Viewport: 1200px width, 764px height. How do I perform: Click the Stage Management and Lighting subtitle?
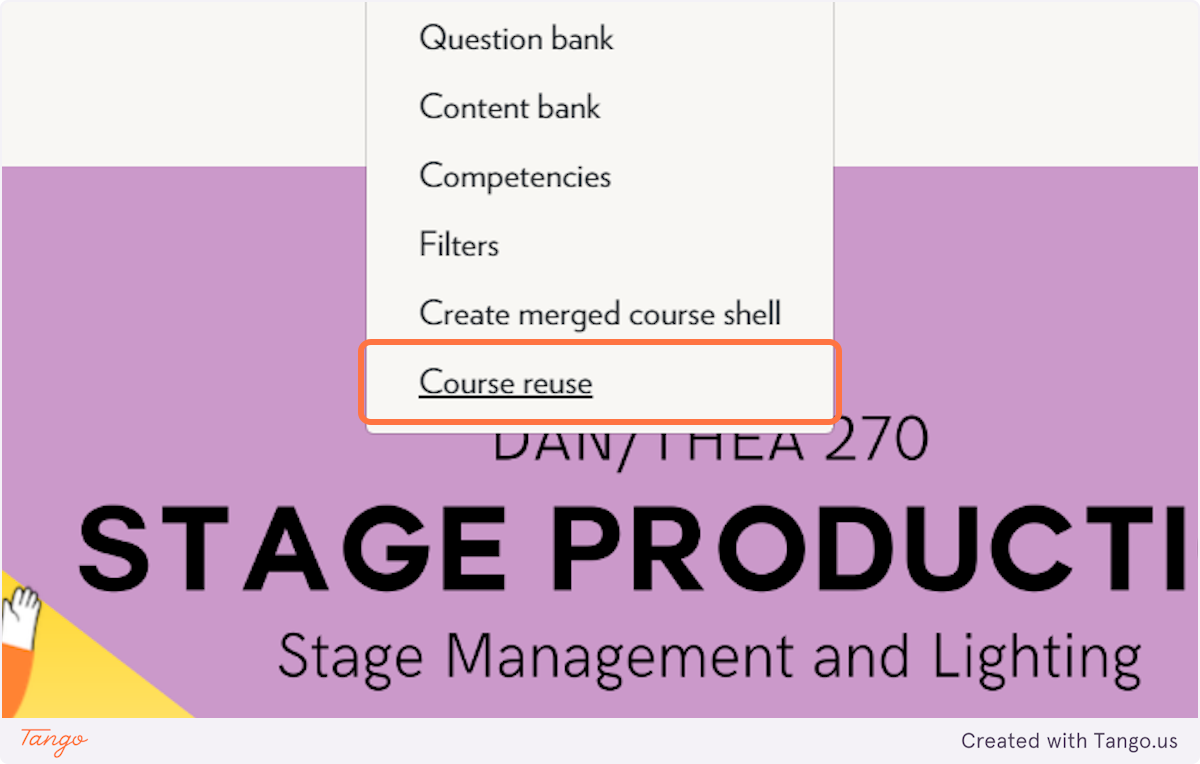coord(709,657)
